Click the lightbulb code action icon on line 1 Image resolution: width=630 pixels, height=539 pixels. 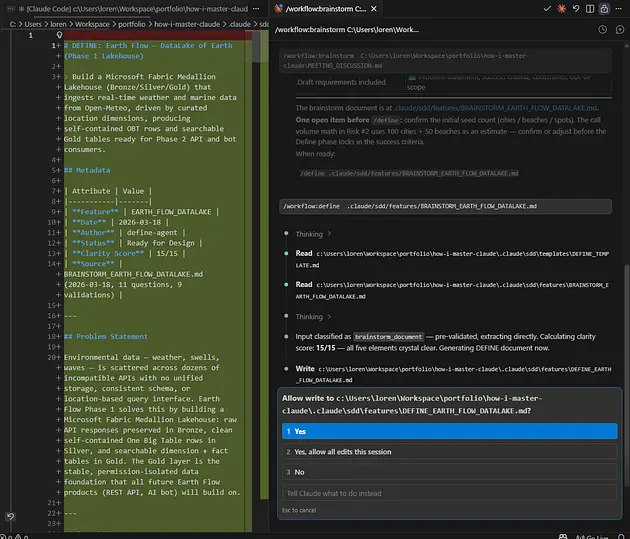coord(59,35)
